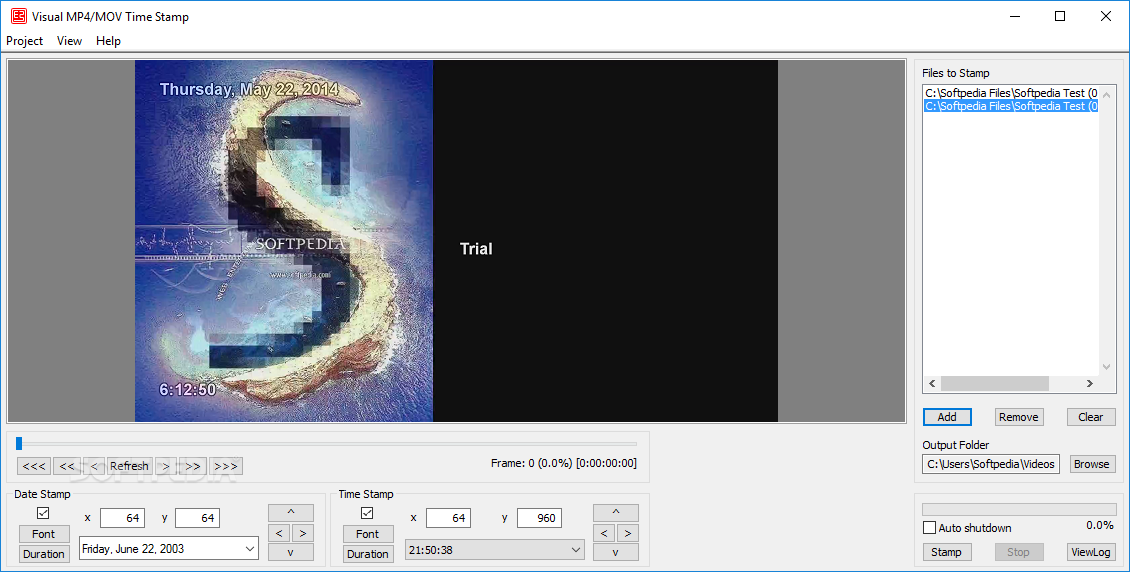Move Time Stamp down with v arrow
Screen dimensions: 1130x572
click(615, 553)
